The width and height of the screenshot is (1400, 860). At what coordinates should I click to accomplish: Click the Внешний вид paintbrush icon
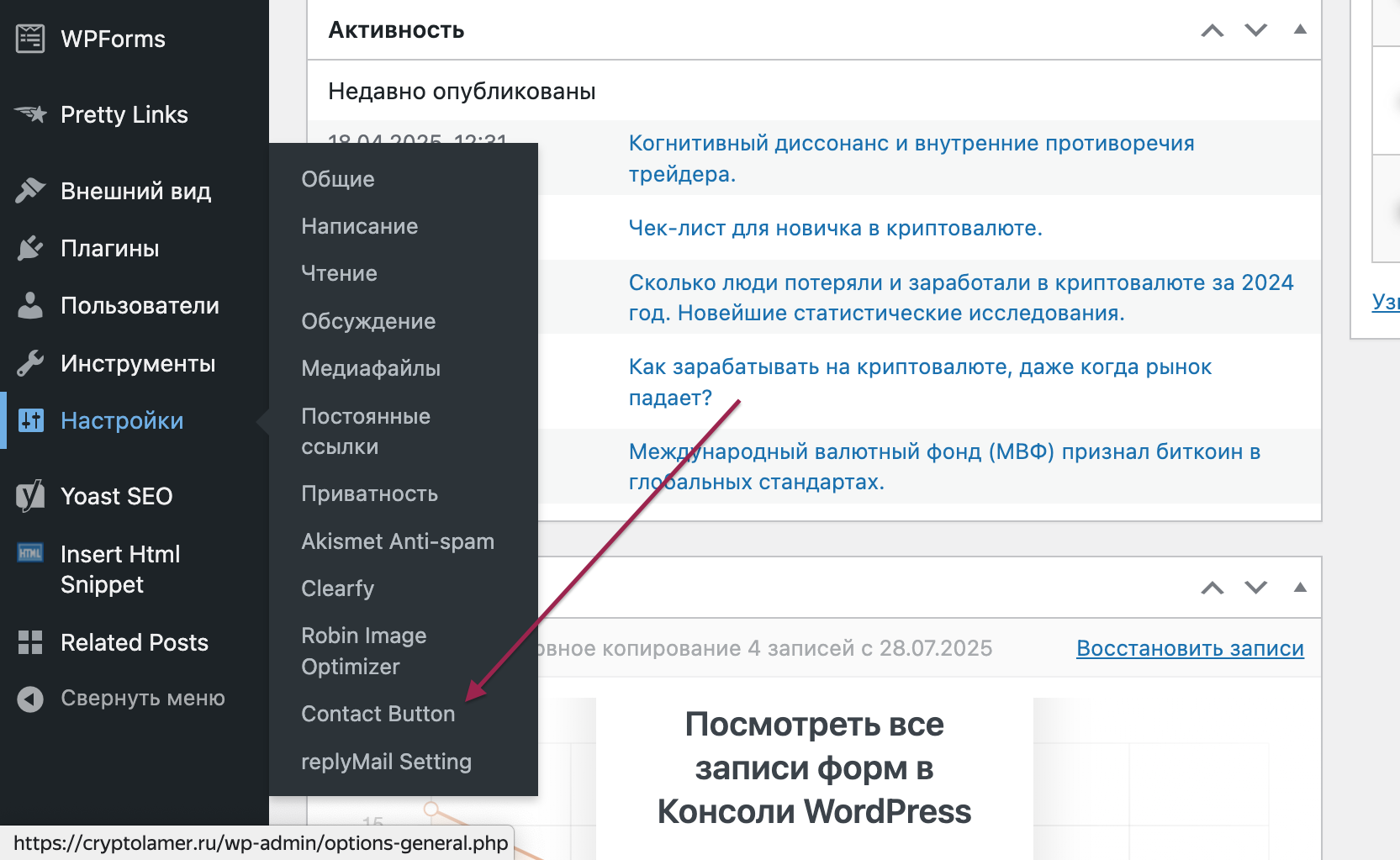30,191
